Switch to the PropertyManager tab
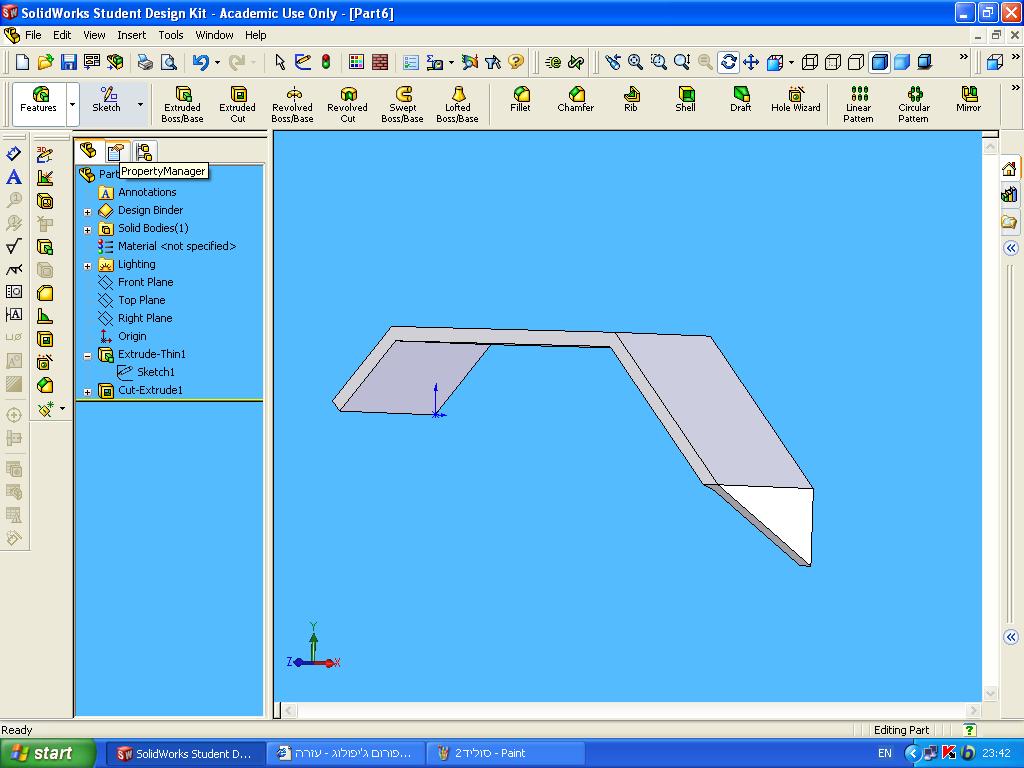The height and width of the screenshot is (768, 1024). coord(116,152)
